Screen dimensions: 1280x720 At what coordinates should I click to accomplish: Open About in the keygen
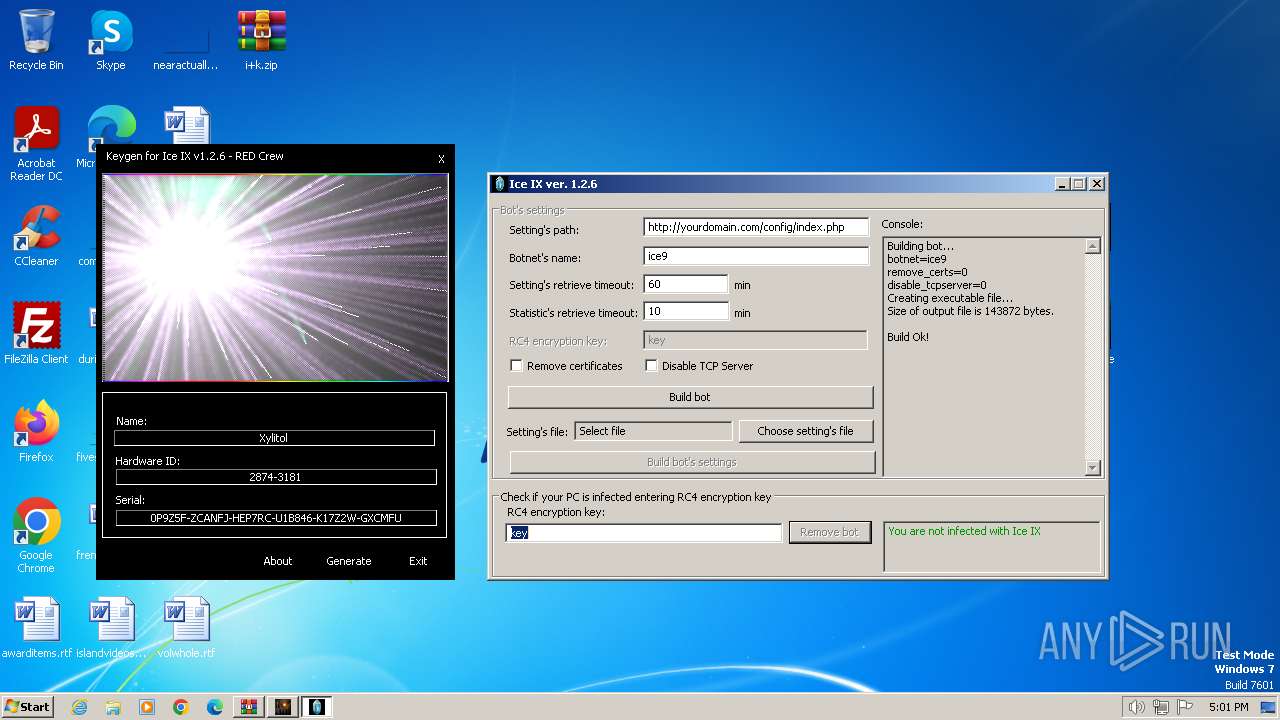(278, 561)
